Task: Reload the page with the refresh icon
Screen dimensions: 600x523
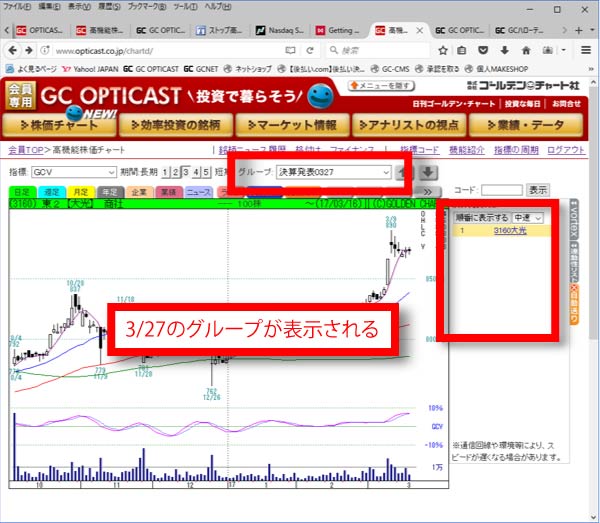Action: (x=310, y=50)
